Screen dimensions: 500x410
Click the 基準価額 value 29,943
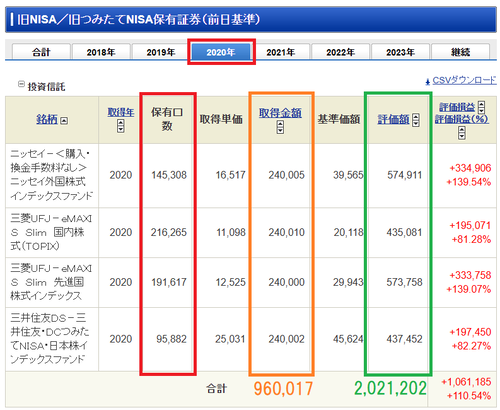point(348,282)
